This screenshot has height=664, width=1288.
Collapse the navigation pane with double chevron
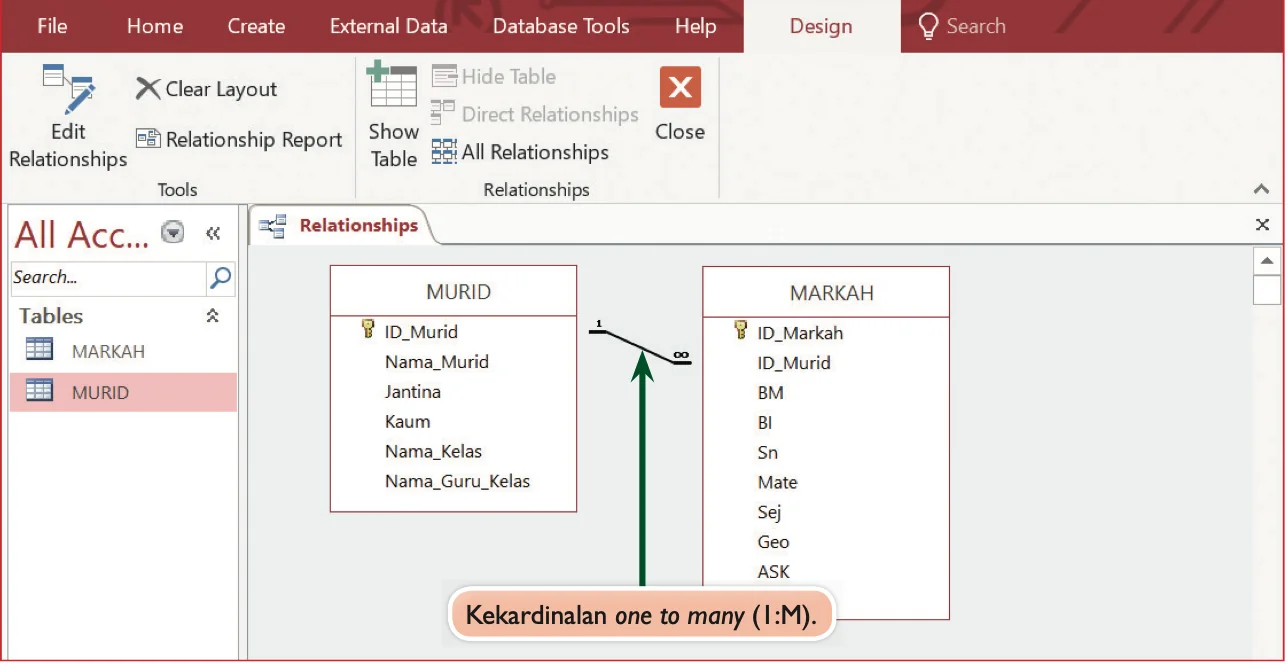pos(212,233)
